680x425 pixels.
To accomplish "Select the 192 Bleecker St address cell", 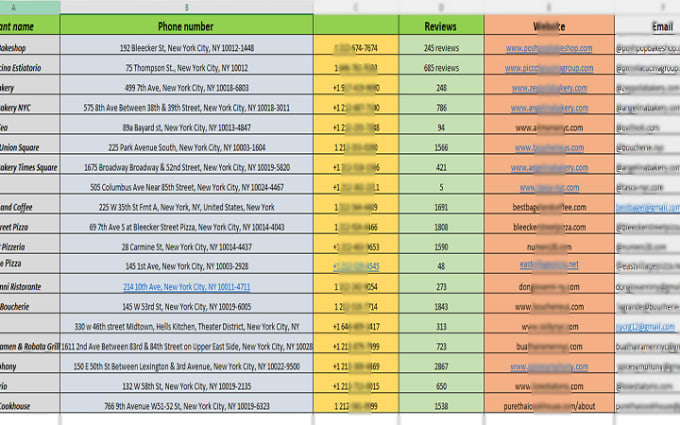I will [x=186, y=48].
